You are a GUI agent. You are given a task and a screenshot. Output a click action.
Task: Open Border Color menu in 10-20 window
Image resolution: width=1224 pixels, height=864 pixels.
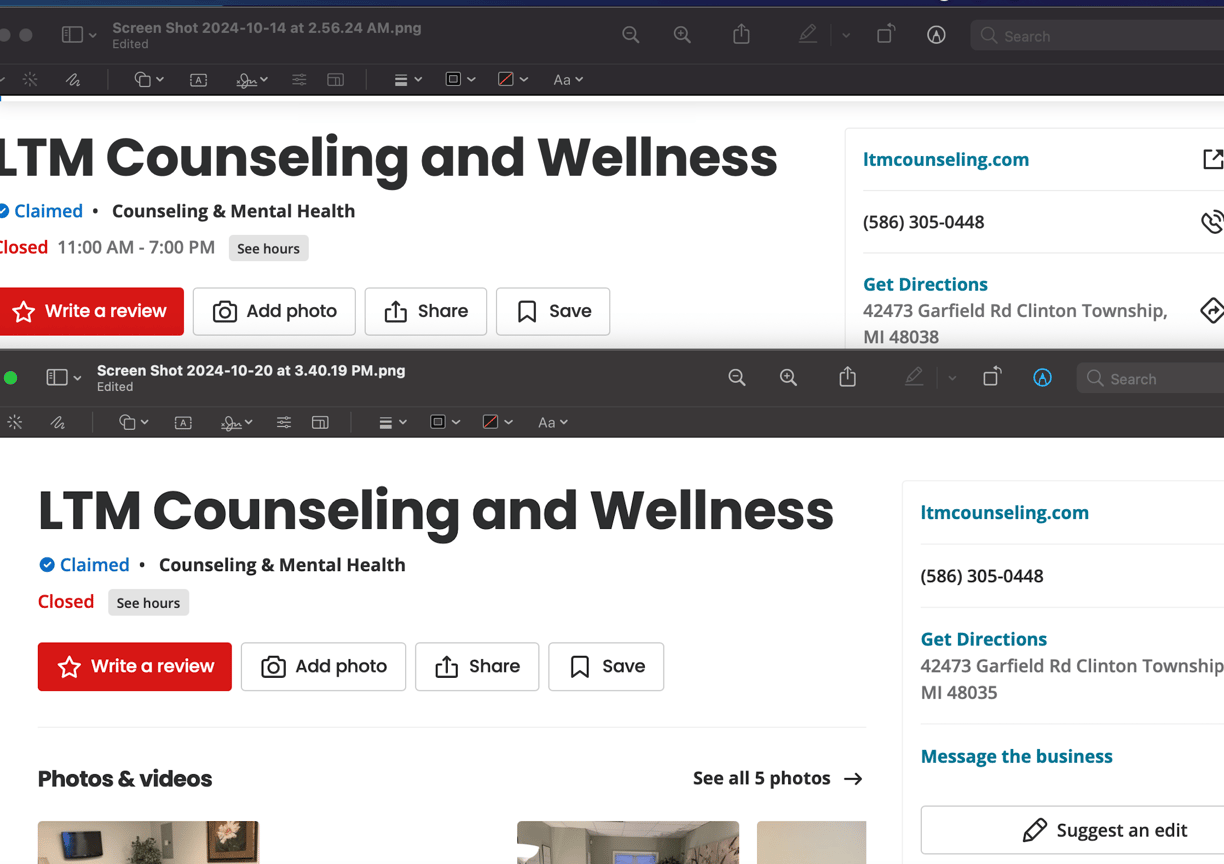(x=444, y=423)
